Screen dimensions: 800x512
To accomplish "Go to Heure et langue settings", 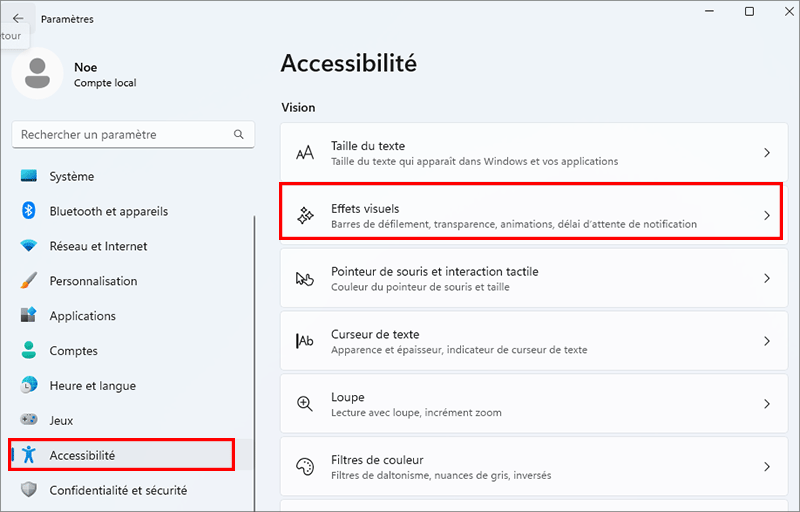I will pyautogui.click(x=92, y=386).
